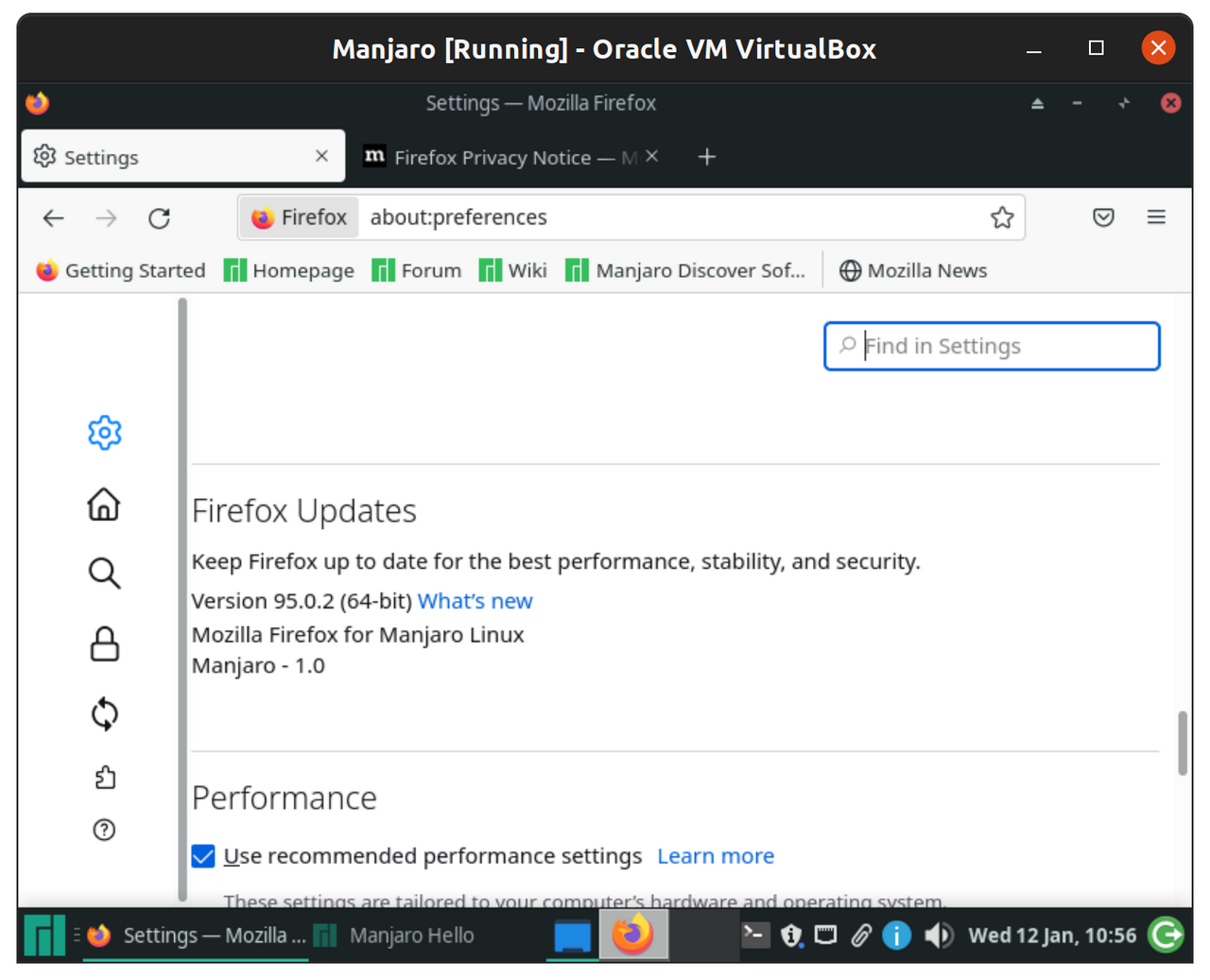Viewport: 1210px width, 980px height.
Task: Close the Settings tab
Action: click(321, 156)
